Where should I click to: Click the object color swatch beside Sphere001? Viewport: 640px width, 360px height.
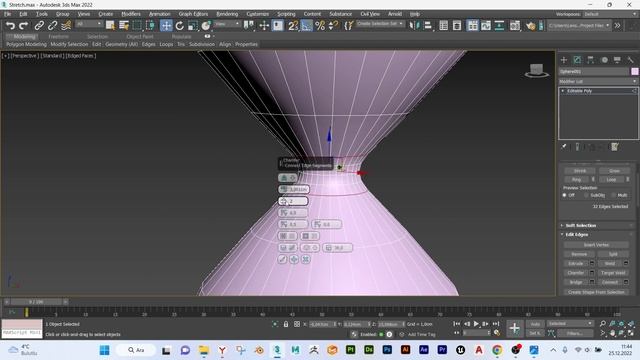pos(635,71)
